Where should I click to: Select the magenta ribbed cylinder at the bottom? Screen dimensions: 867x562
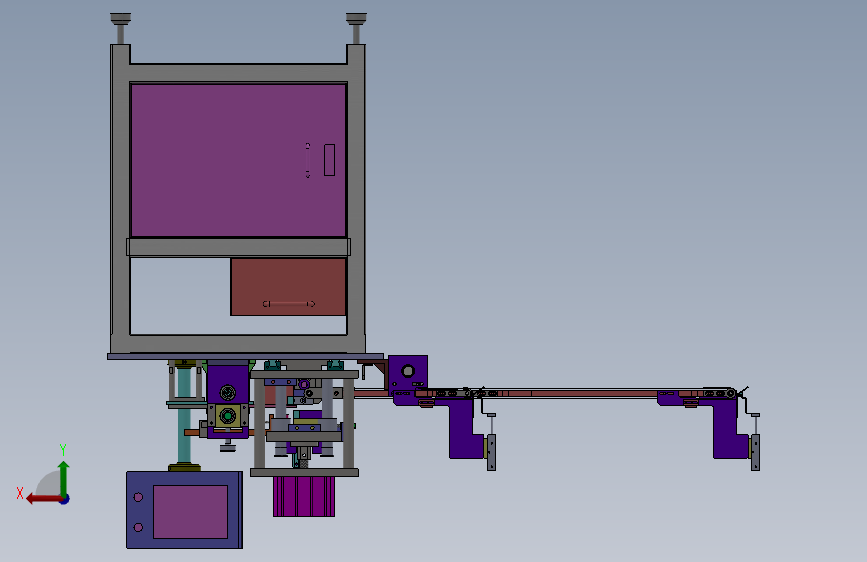click(x=304, y=496)
